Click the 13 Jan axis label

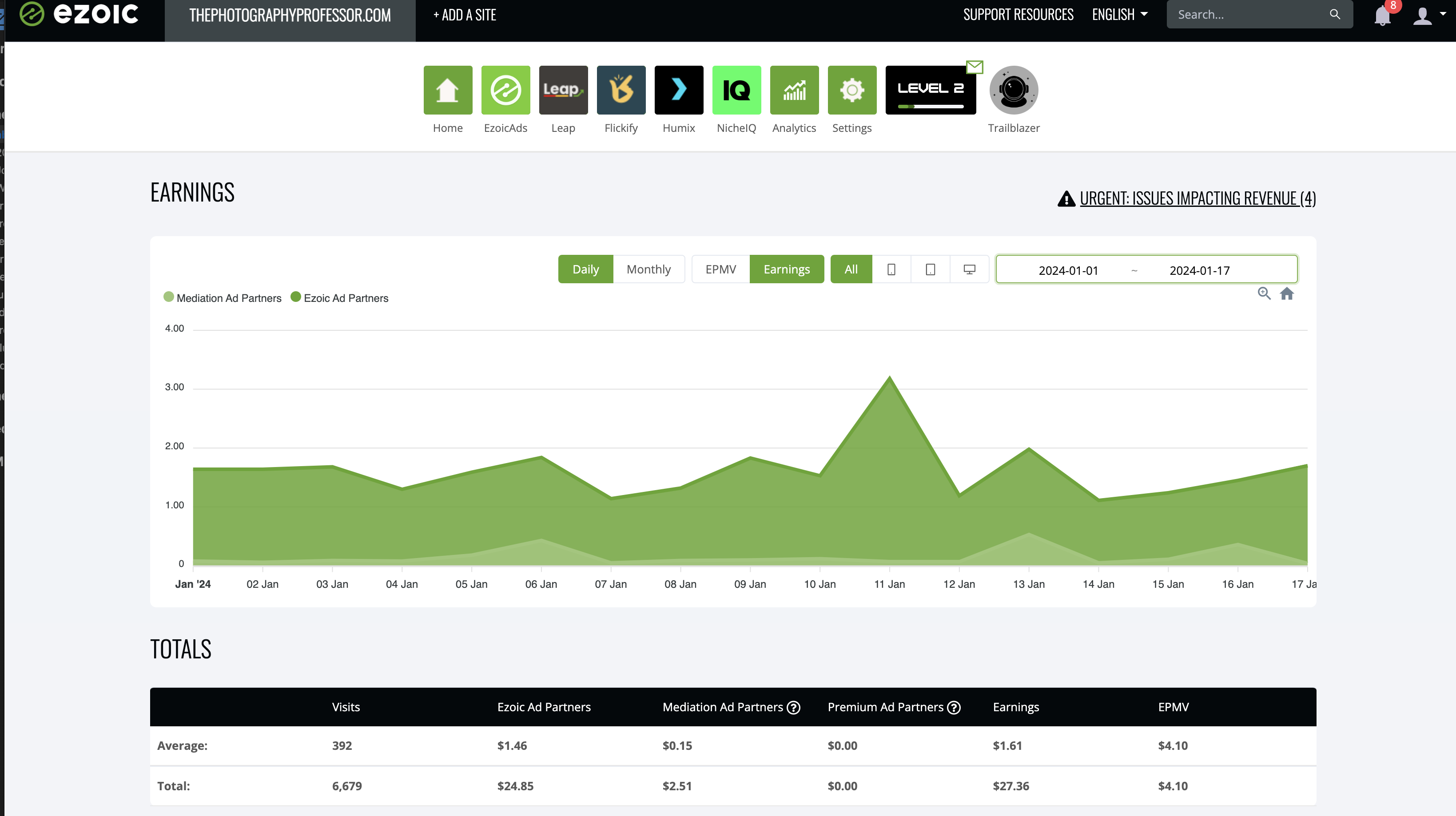1029,584
